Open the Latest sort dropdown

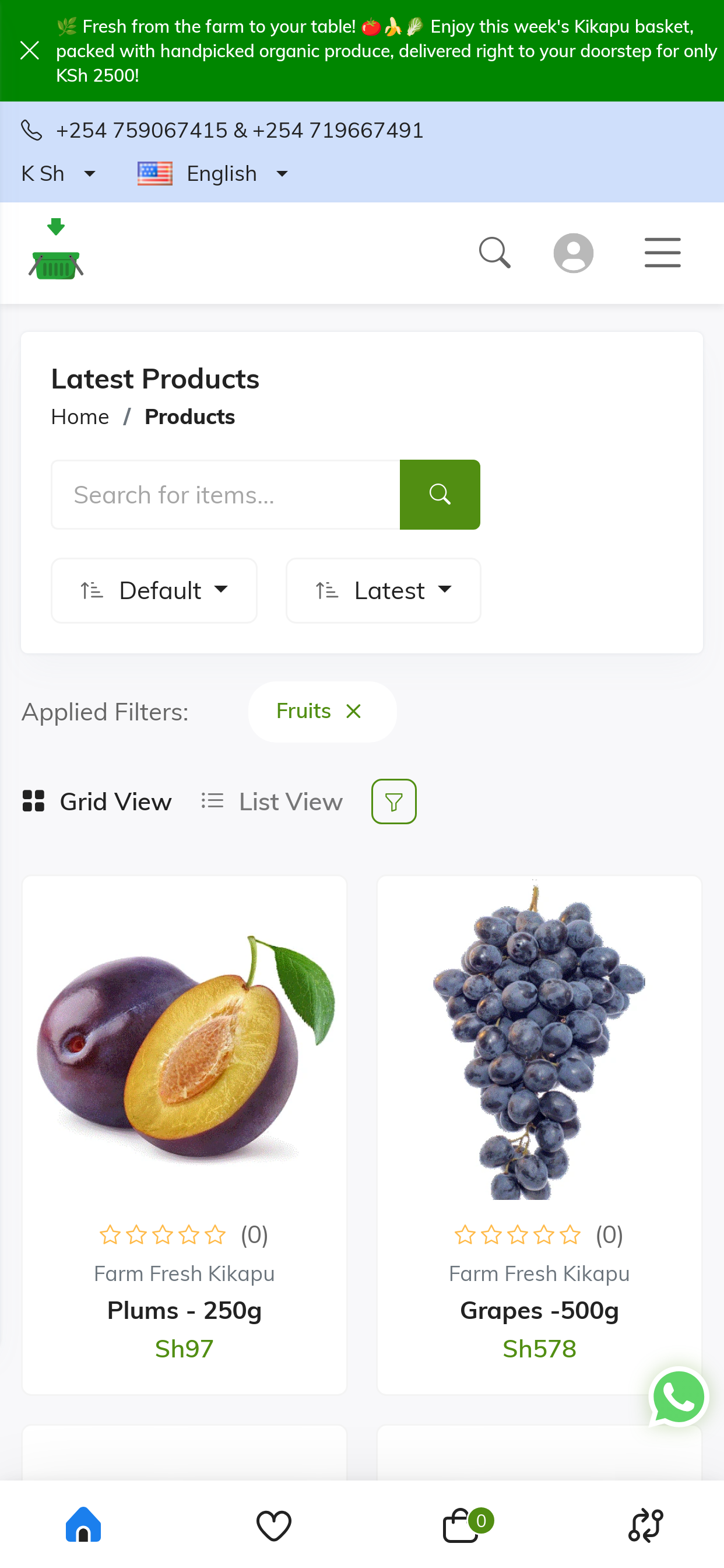[384, 590]
